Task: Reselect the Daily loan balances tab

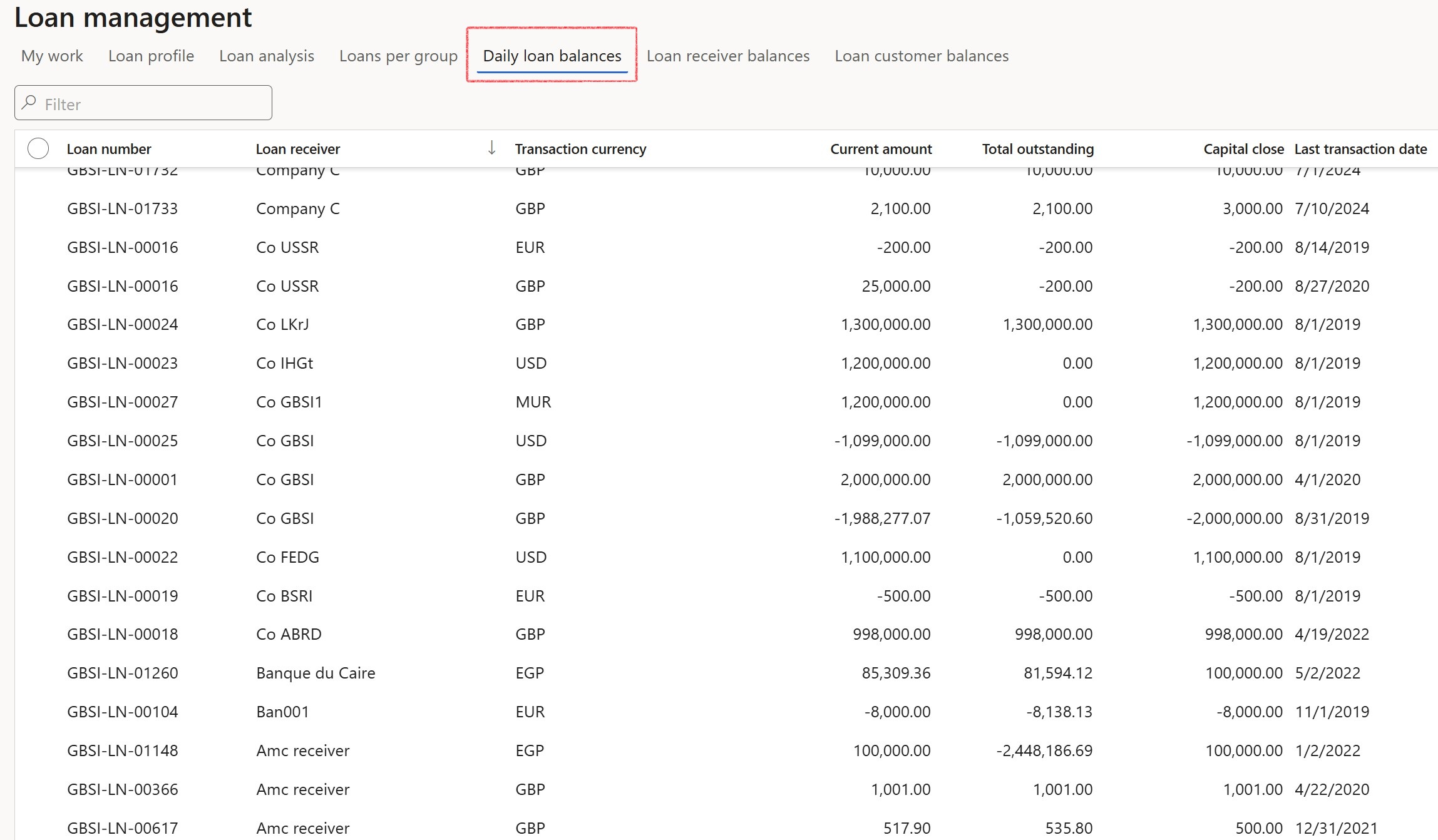Action: (x=552, y=56)
